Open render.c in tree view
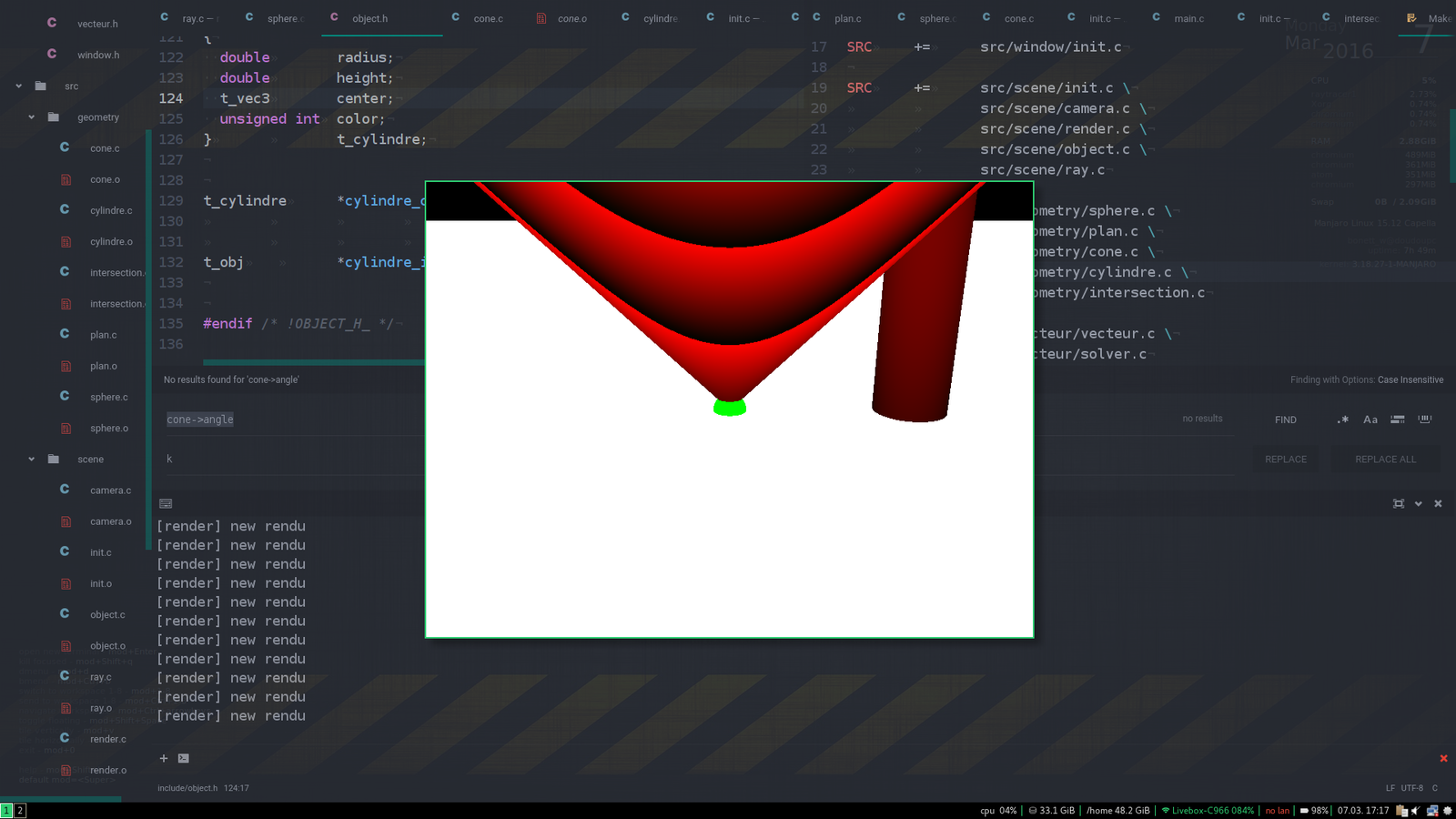The height and width of the screenshot is (819, 1456). (x=108, y=739)
